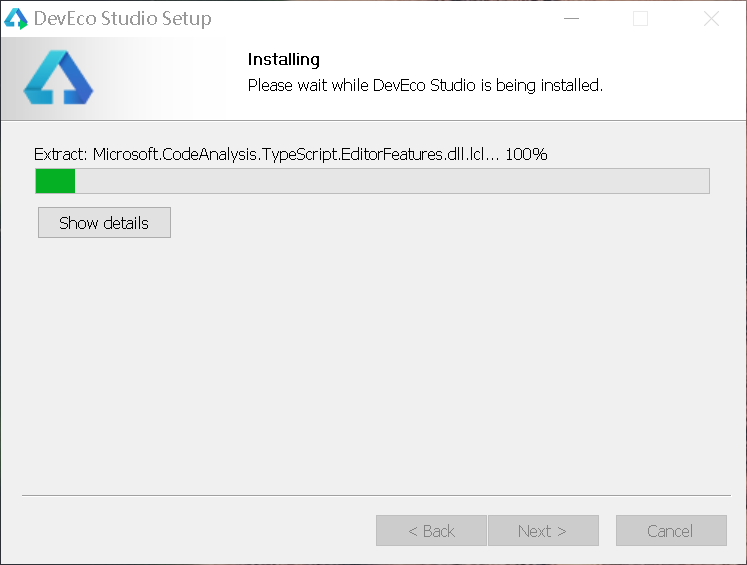This screenshot has height=565, width=747.
Task: Cancel the DevEco Studio installation
Action: 670,531
